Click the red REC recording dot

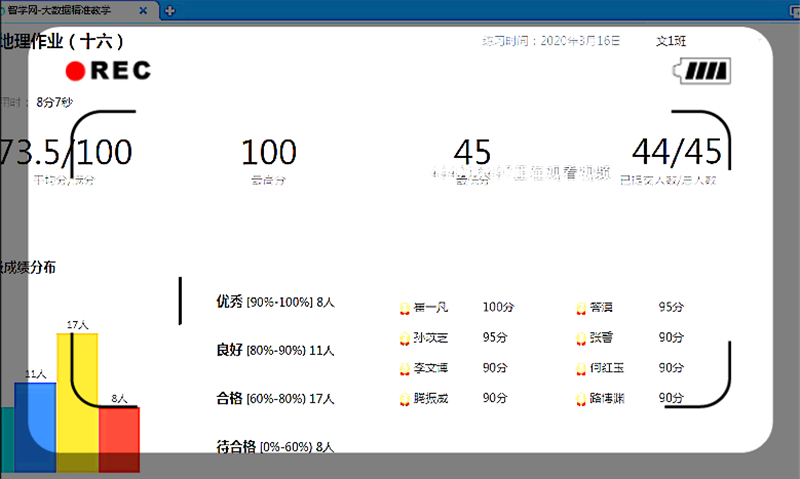tap(76, 71)
